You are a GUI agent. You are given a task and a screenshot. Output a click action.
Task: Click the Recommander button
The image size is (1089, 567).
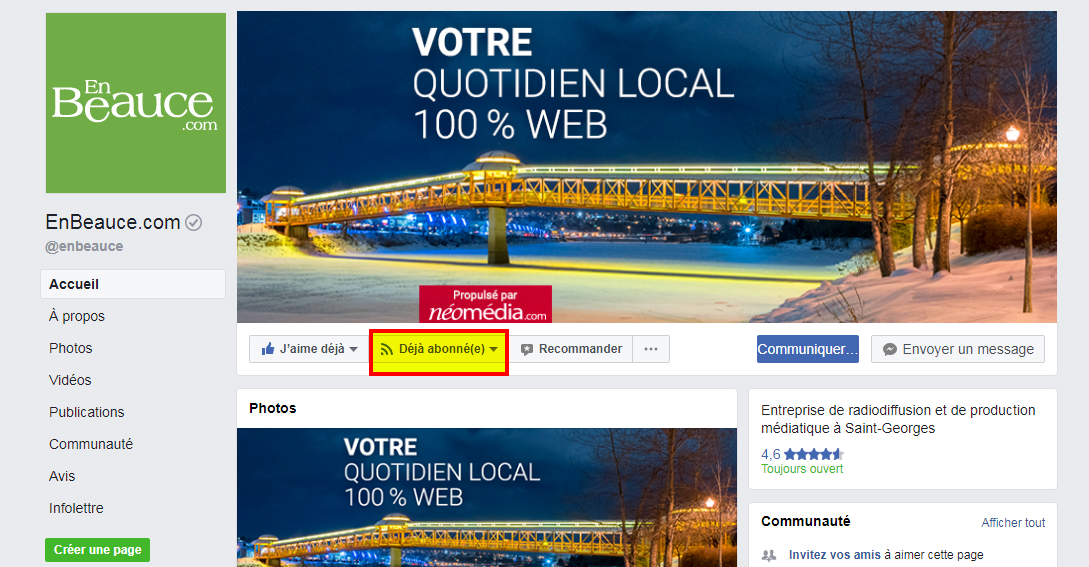[x=572, y=349]
